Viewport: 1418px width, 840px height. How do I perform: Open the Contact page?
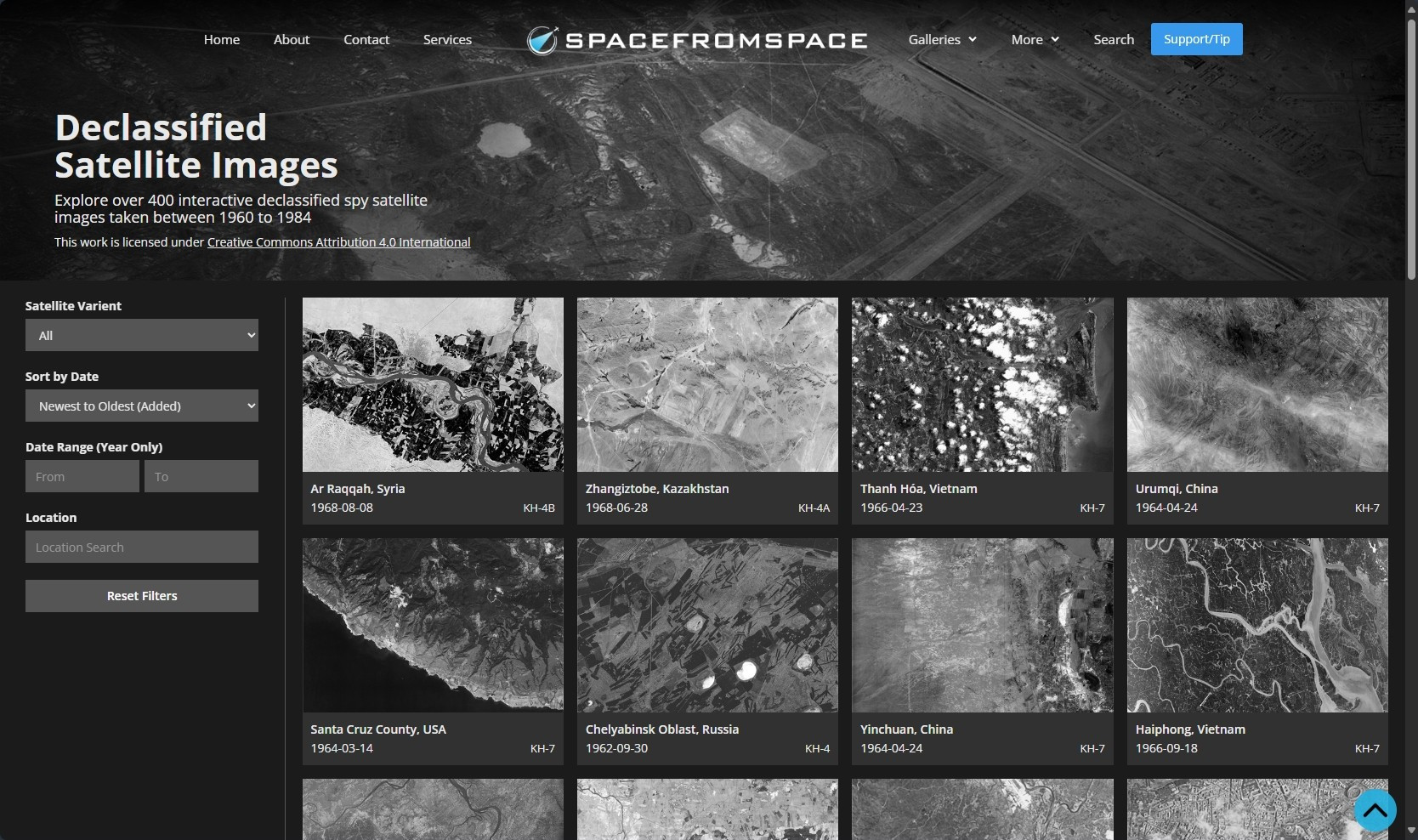366,39
